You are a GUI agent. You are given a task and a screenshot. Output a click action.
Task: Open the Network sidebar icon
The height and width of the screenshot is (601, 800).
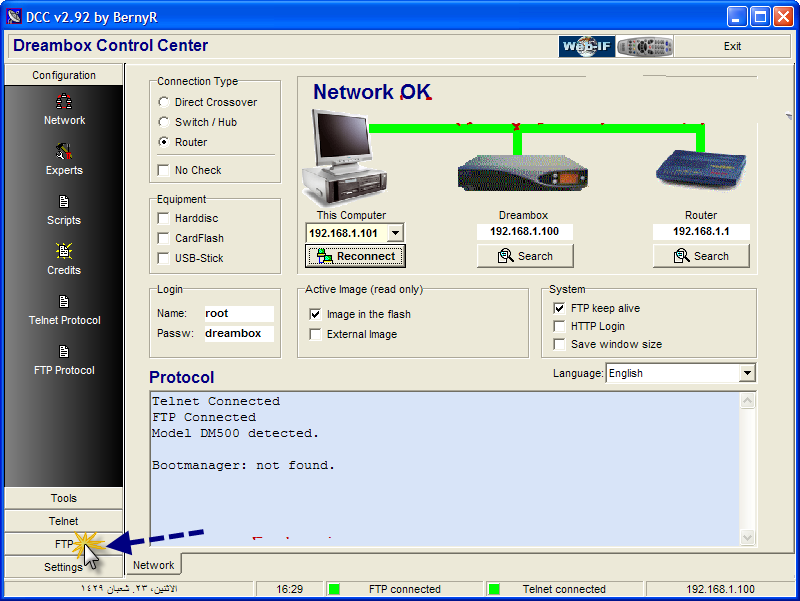click(x=64, y=102)
